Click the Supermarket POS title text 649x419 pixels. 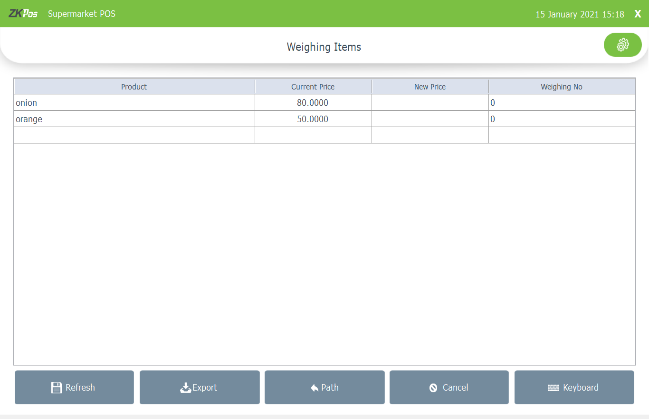point(82,14)
